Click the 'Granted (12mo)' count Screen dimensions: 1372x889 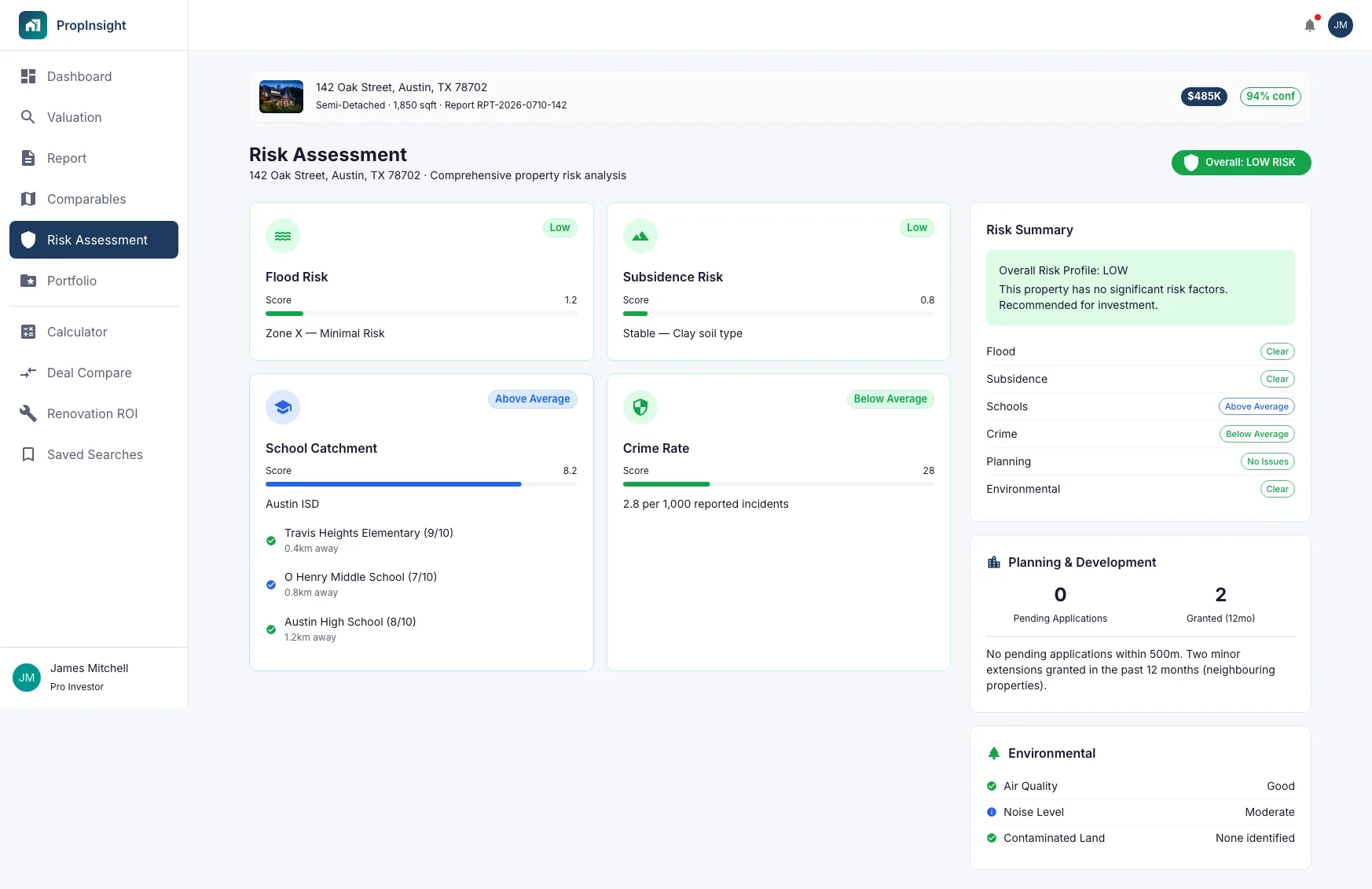click(1220, 595)
